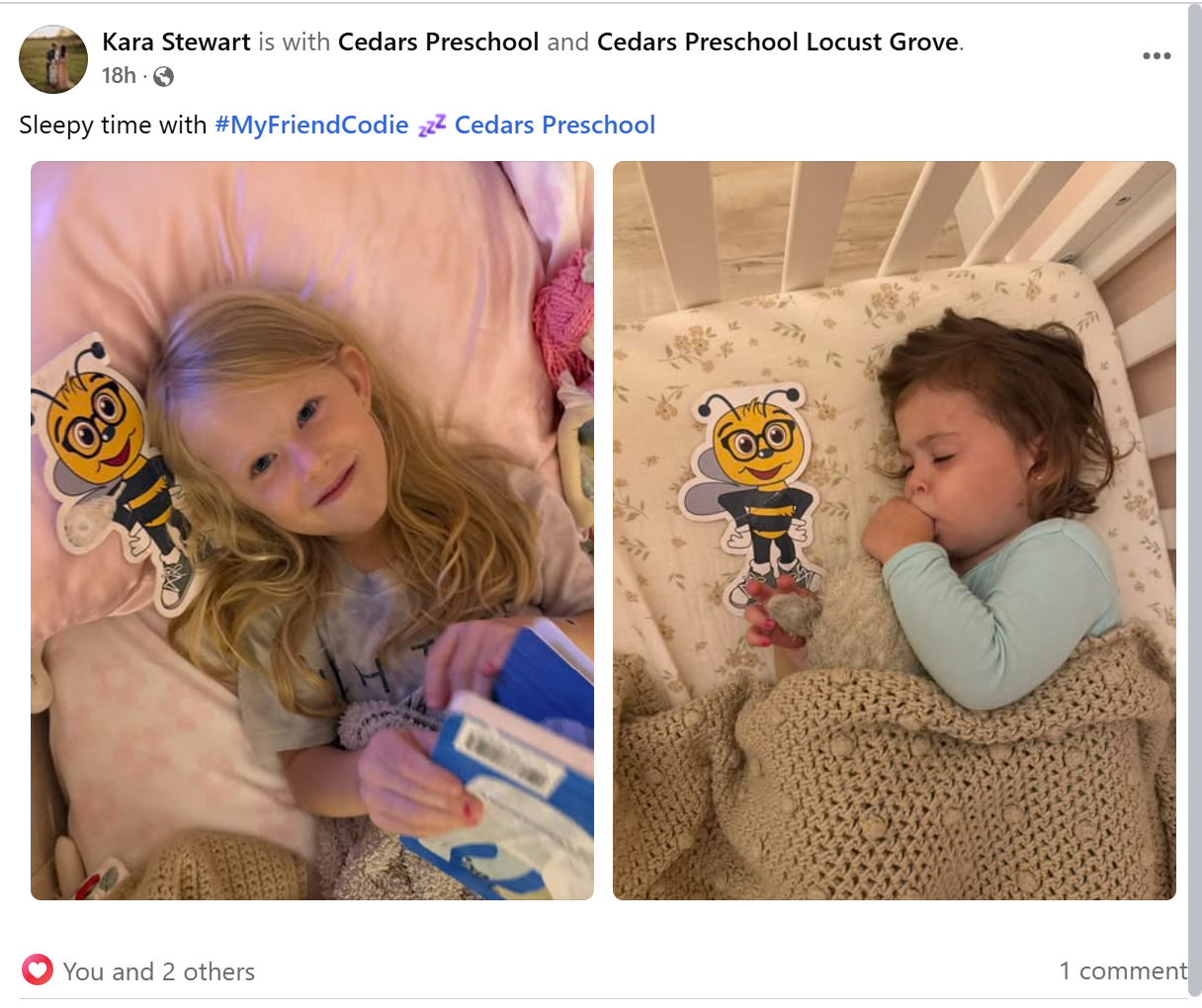Click the red heart reaction icon
This screenshot has width=1202, height=1008.
pos(38,970)
